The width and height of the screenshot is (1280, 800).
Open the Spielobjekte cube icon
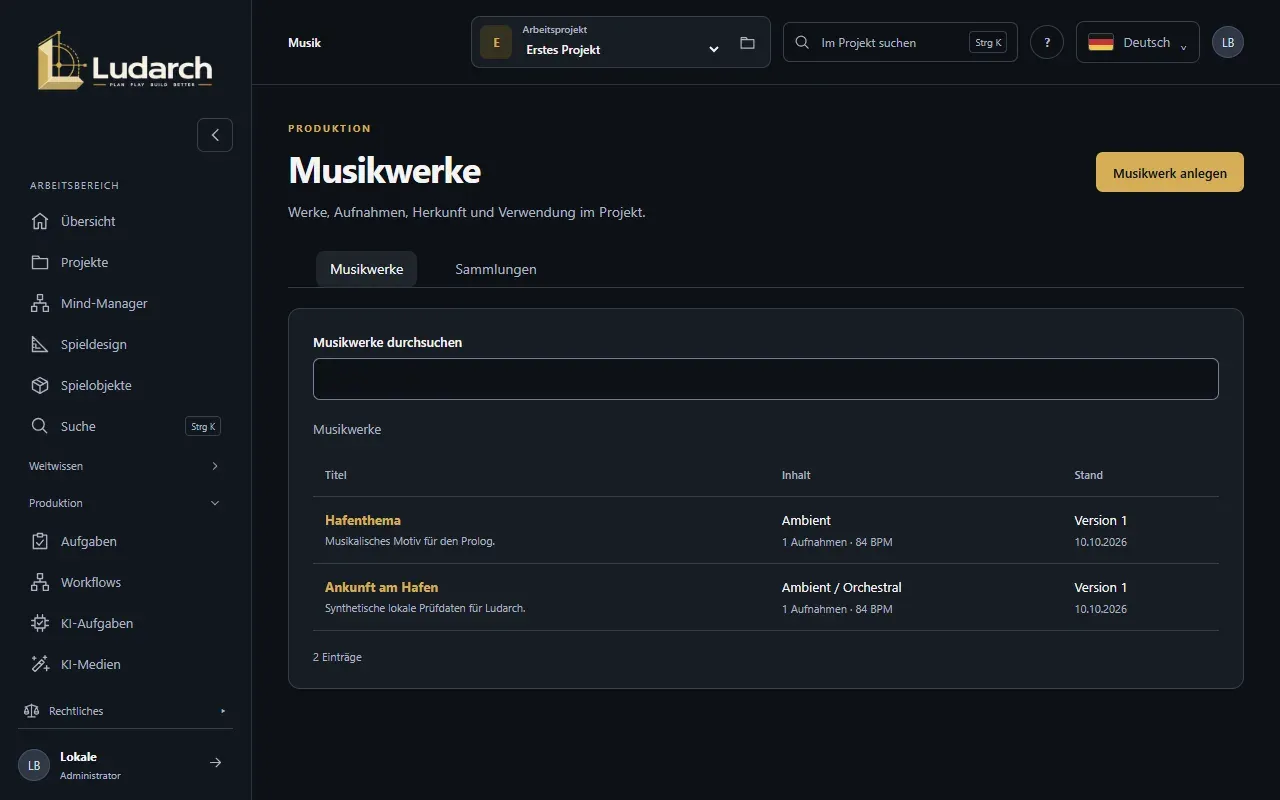point(40,385)
